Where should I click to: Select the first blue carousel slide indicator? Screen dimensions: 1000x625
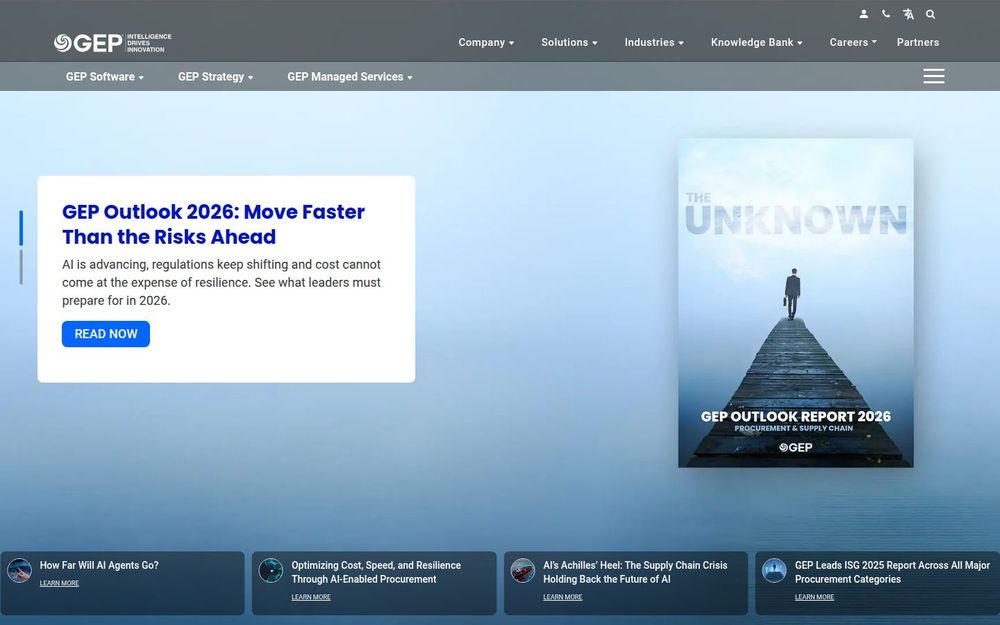(21, 228)
